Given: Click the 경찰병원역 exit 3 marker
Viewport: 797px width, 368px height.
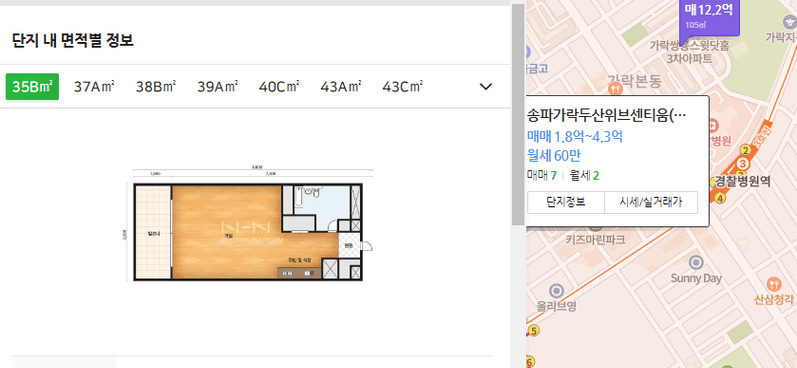Looking at the screenshot, I should pos(744,164).
